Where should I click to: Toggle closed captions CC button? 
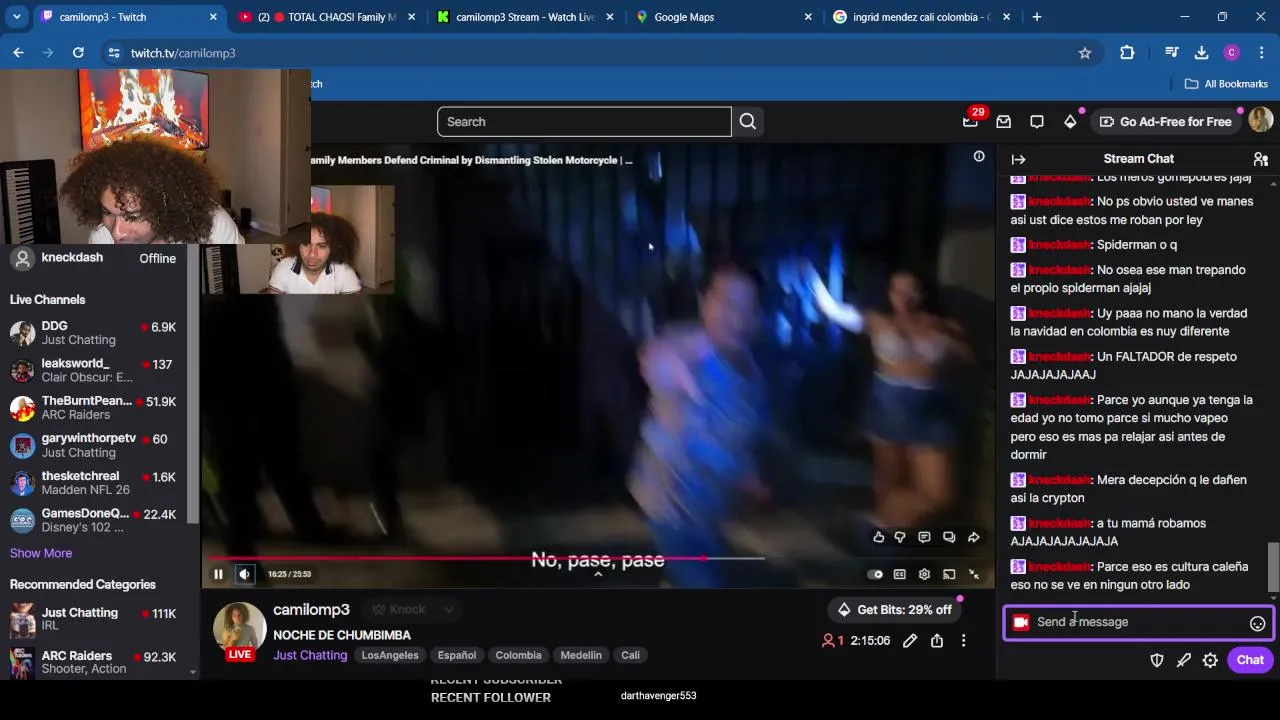pyautogui.click(x=900, y=574)
